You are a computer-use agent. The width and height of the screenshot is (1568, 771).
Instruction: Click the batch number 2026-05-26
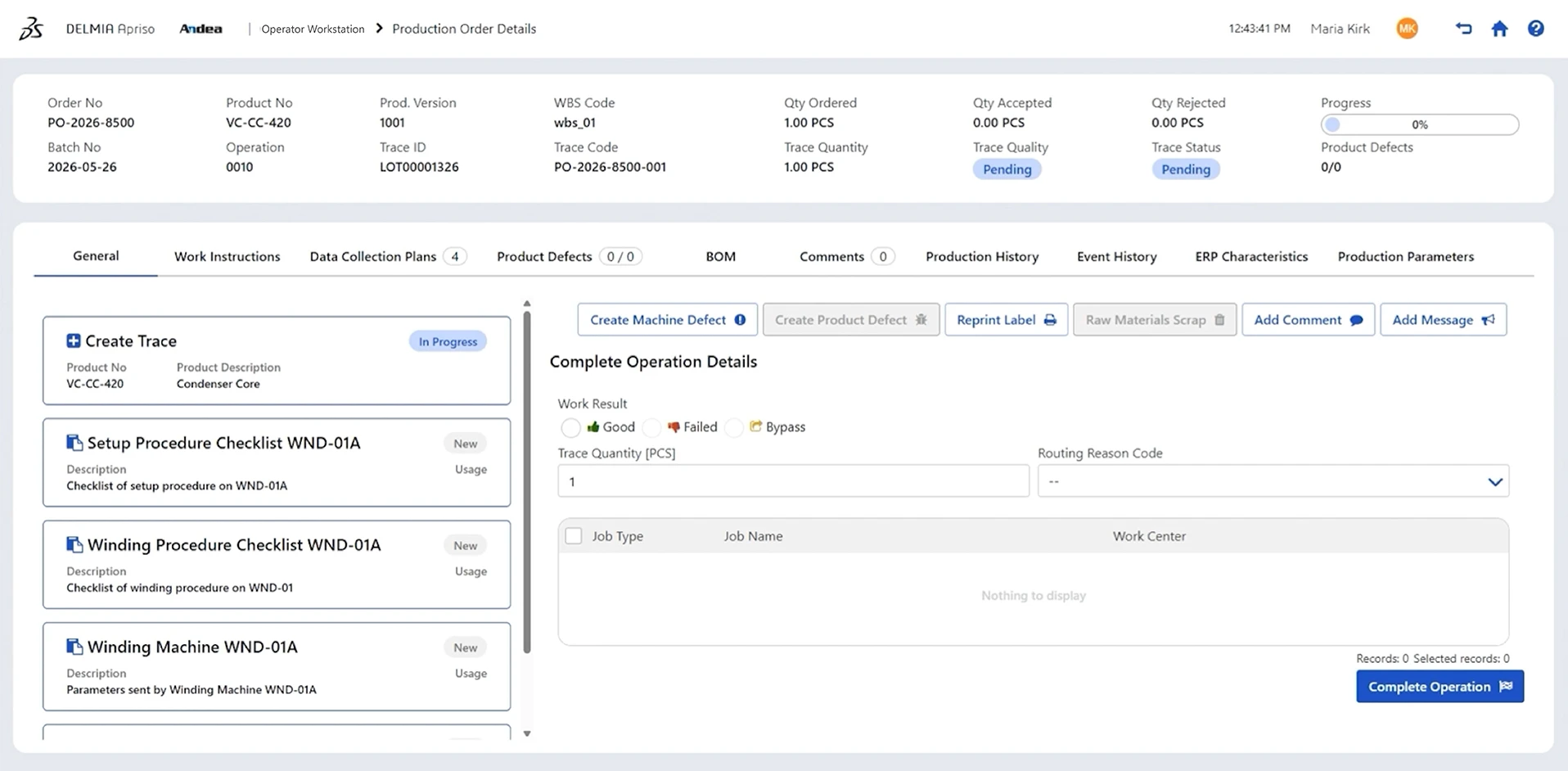pyautogui.click(x=82, y=167)
